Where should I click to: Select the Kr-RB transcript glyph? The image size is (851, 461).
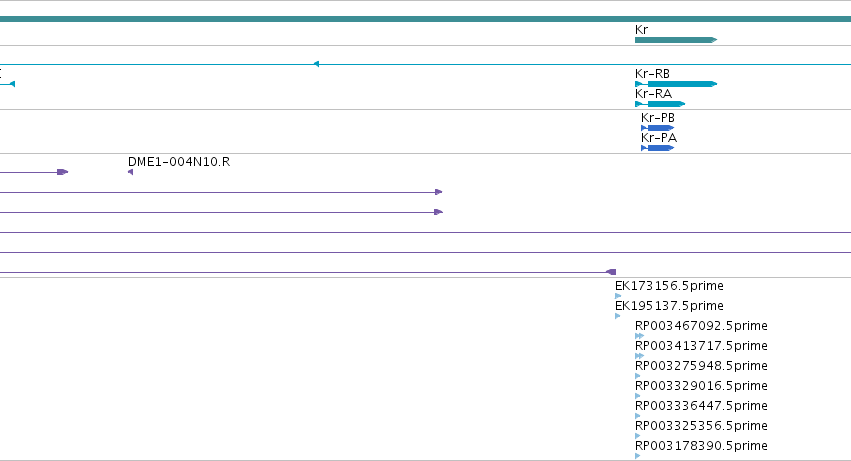[676, 84]
